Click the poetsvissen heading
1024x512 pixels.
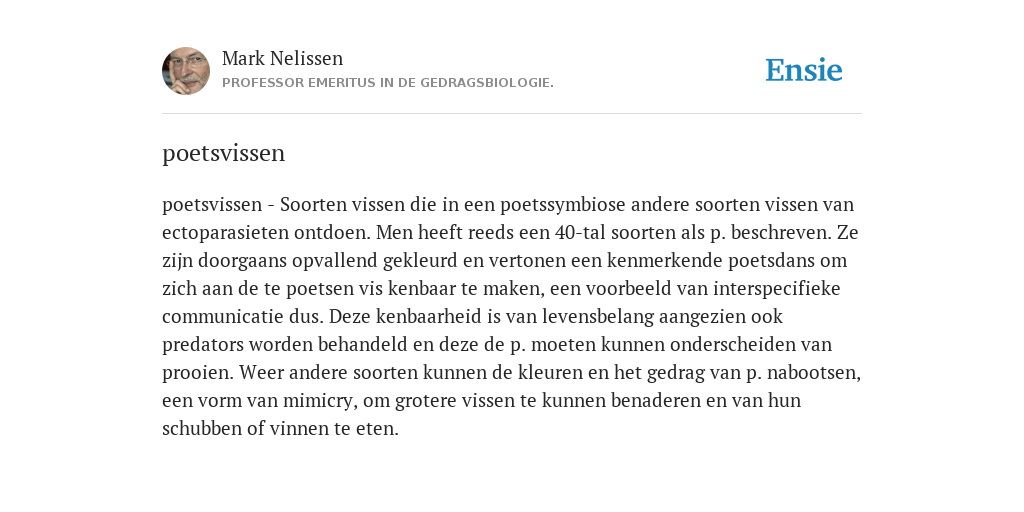[223, 153]
